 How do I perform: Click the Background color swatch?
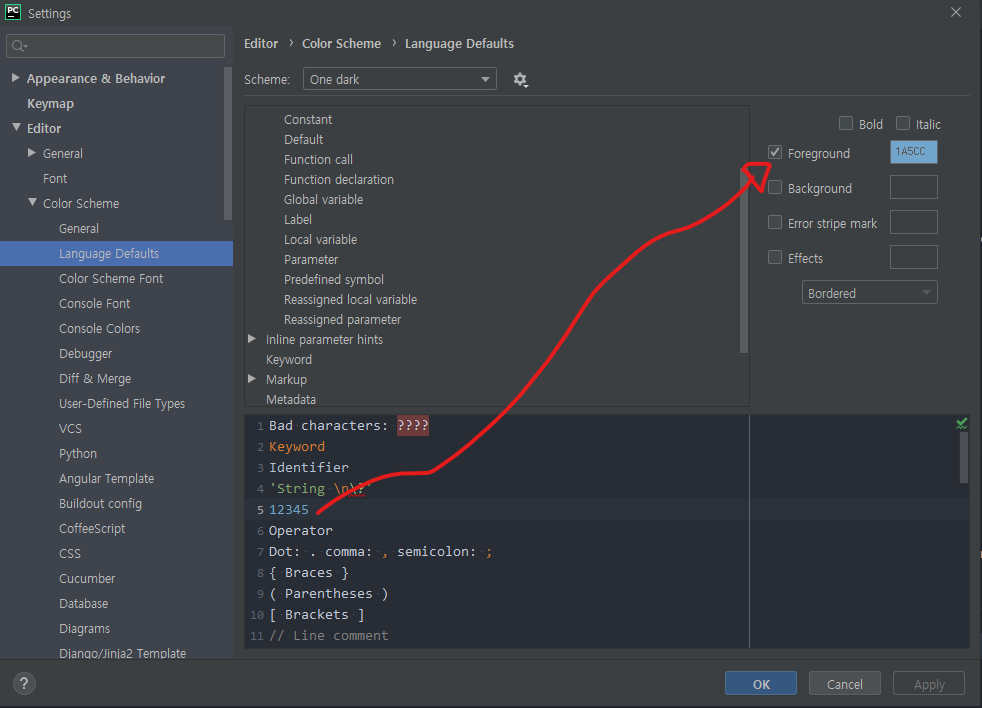point(914,187)
